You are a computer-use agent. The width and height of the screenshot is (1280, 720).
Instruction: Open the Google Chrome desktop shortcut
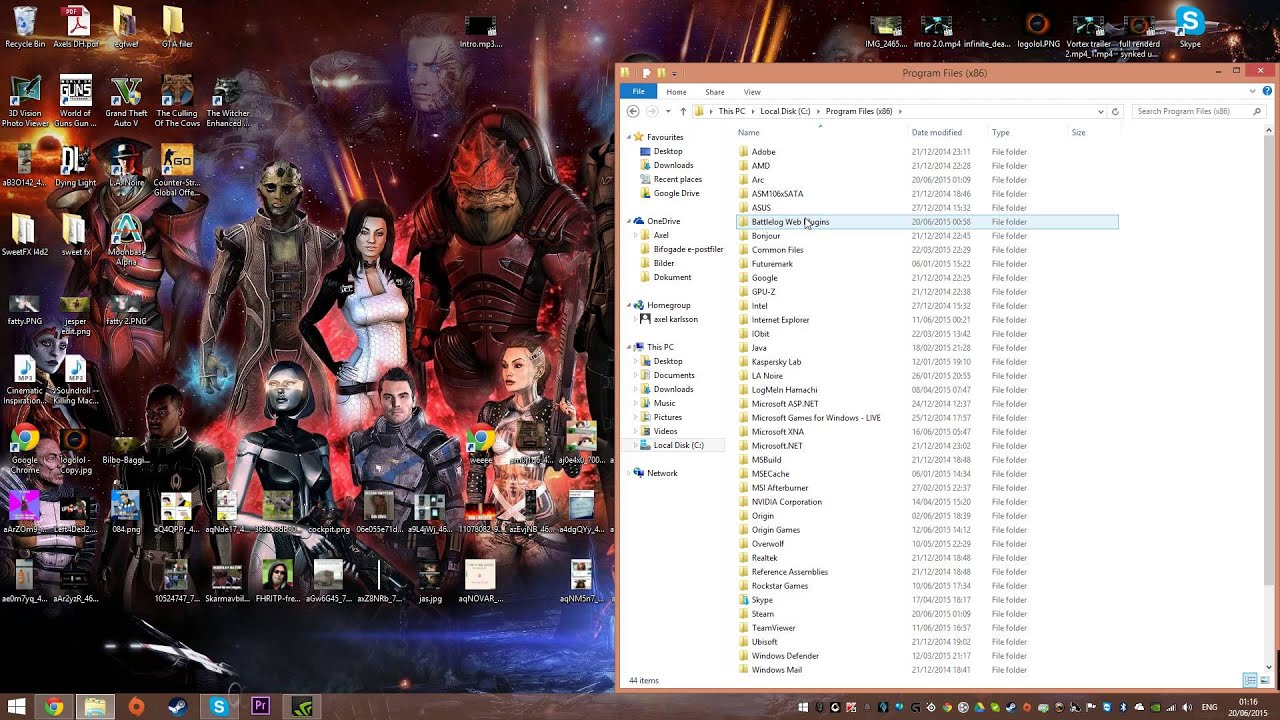tap(25, 450)
